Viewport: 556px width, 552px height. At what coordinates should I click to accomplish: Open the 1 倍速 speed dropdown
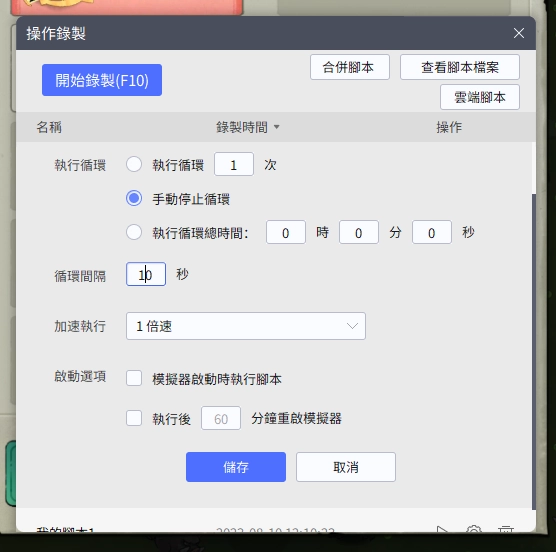[x=246, y=326]
